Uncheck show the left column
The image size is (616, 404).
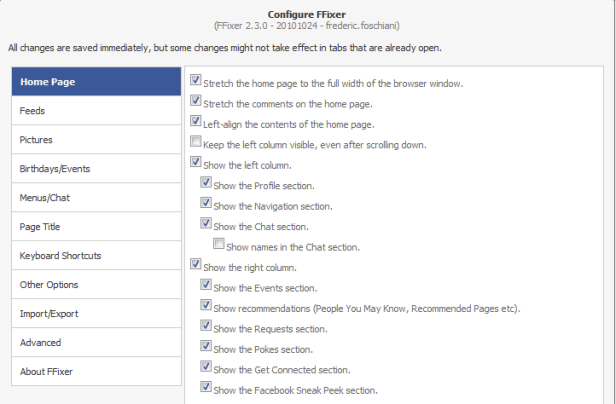(196, 163)
